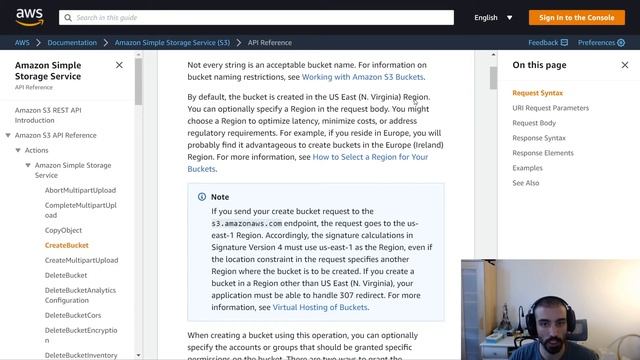This screenshot has height=360, width=640.
Task: Open DeleteBucket page
Action: click(66, 276)
